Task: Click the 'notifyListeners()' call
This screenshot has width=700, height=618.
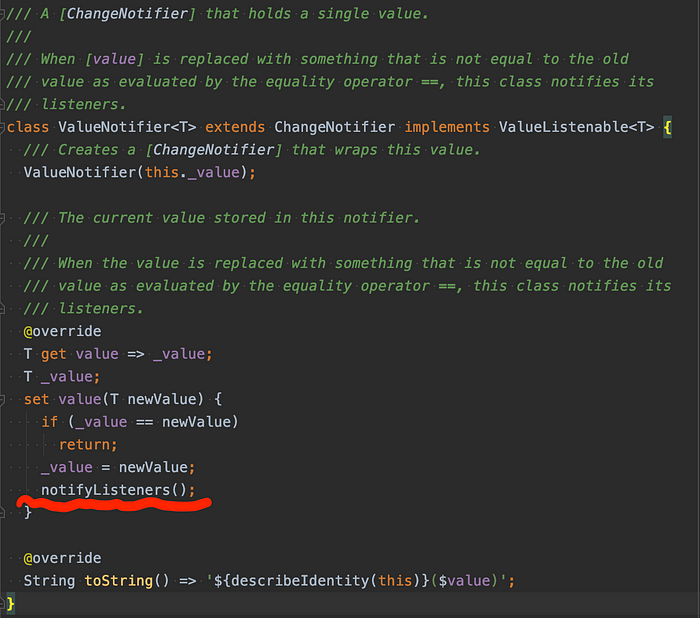Action: tap(114, 491)
